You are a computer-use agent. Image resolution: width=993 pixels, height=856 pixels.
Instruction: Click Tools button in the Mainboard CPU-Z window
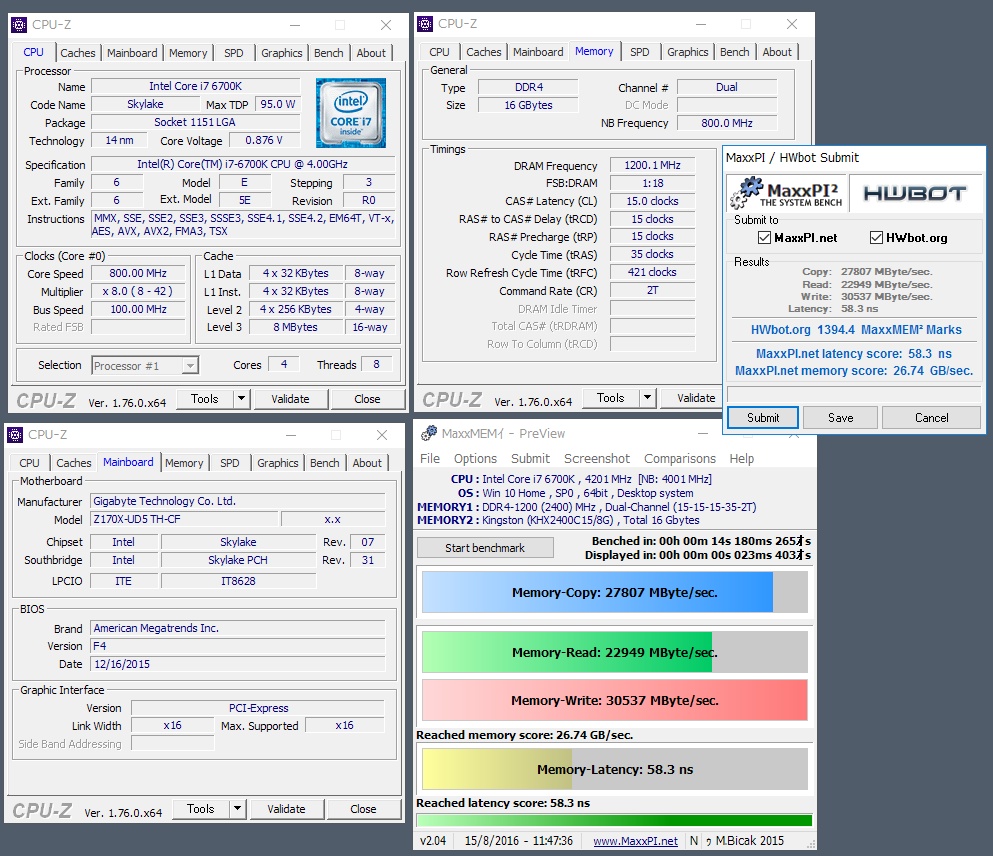click(201, 809)
